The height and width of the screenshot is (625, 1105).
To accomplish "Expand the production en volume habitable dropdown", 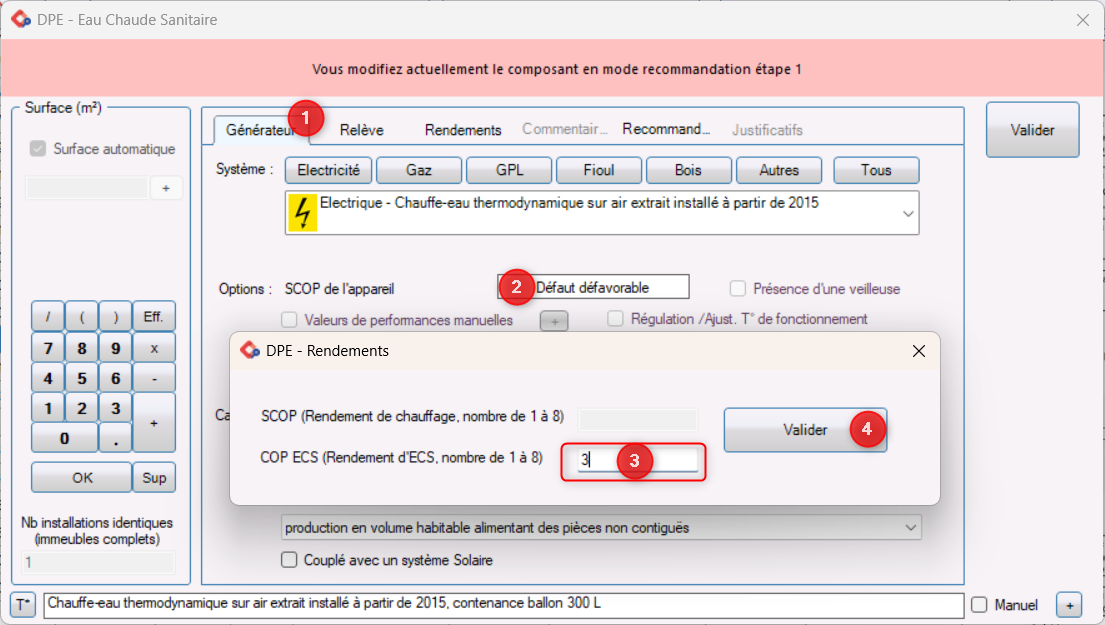I will (x=909, y=527).
